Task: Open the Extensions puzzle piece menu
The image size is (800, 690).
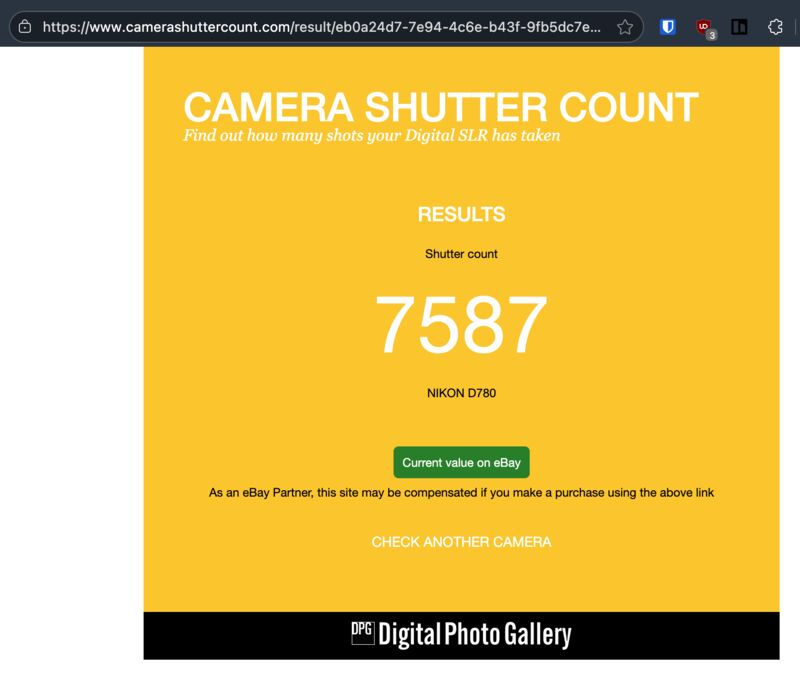Action: 775,27
